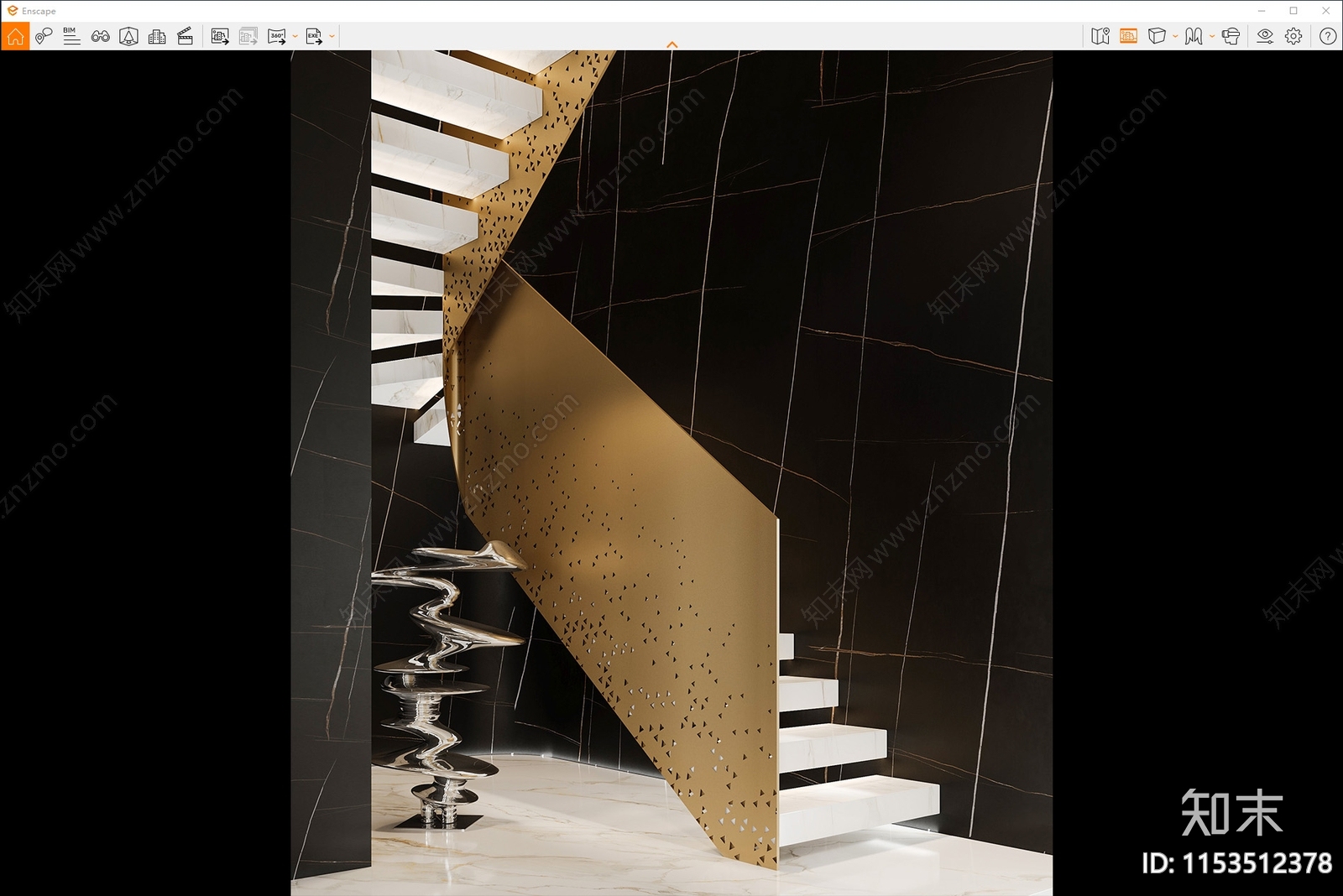
Task: Export a screenshot image
Action: coord(220,36)
